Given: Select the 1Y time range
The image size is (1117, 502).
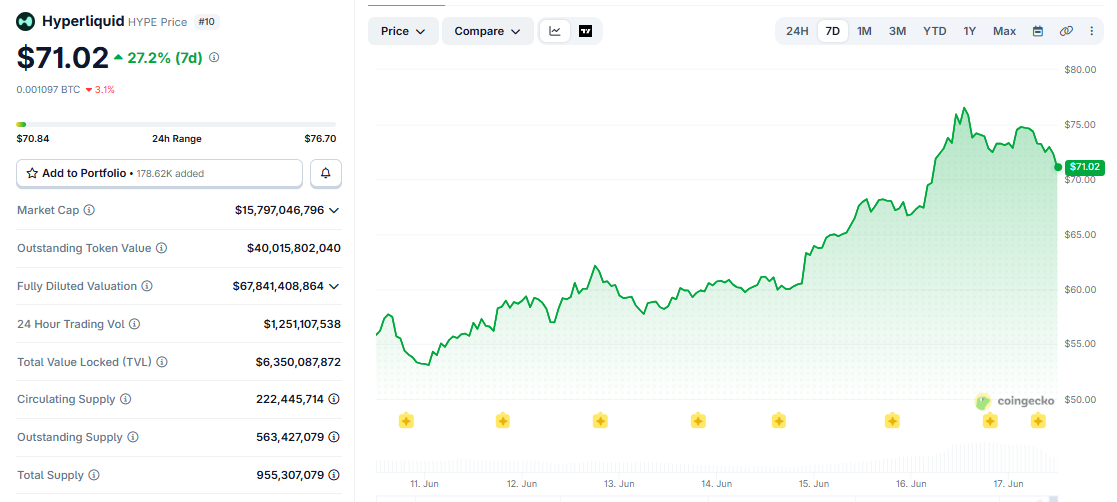Looking at the screenshot, I should [x=970, y=31].
